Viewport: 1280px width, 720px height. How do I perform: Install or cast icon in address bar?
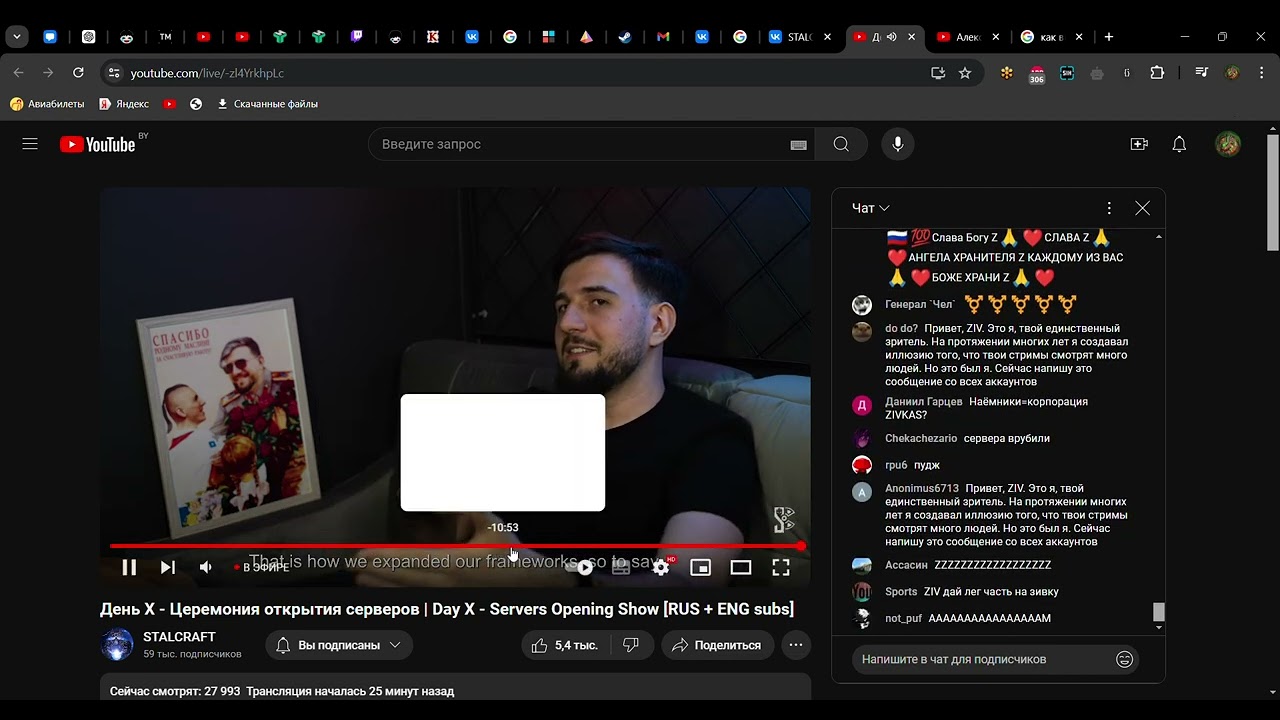coord(938,73)
